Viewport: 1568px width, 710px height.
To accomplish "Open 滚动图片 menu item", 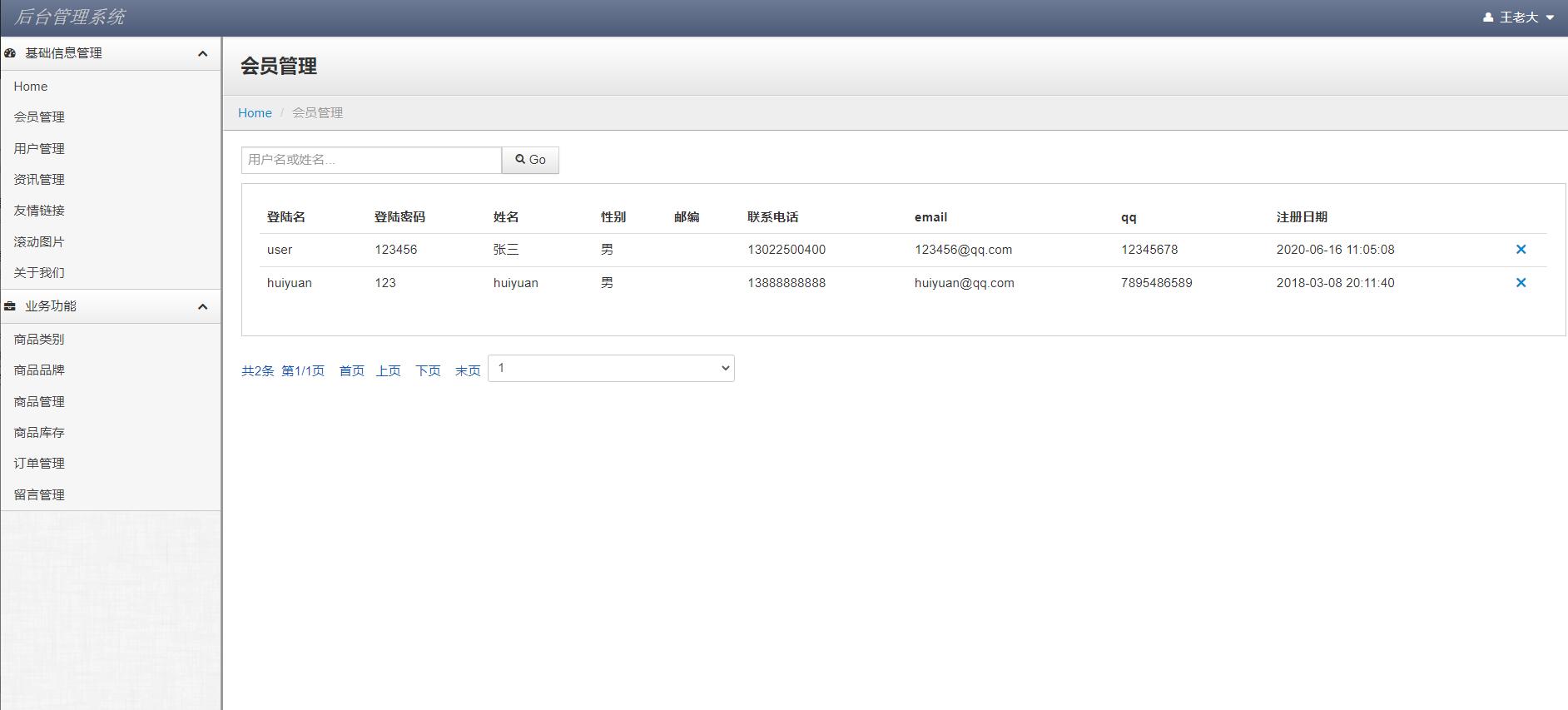I will coord(39,242).
